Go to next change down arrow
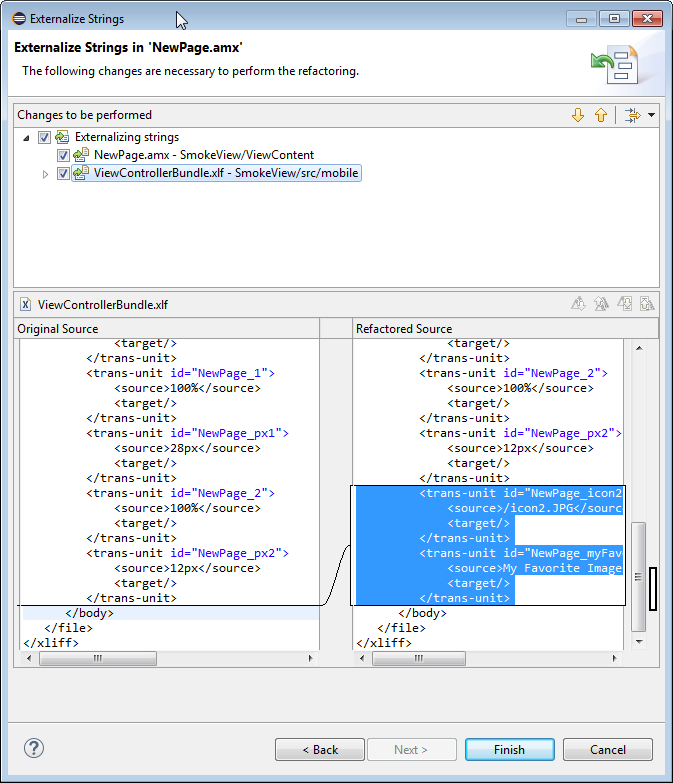Viewport: 673px width, 783px height. pyautogui.click(x=578, y=115)
